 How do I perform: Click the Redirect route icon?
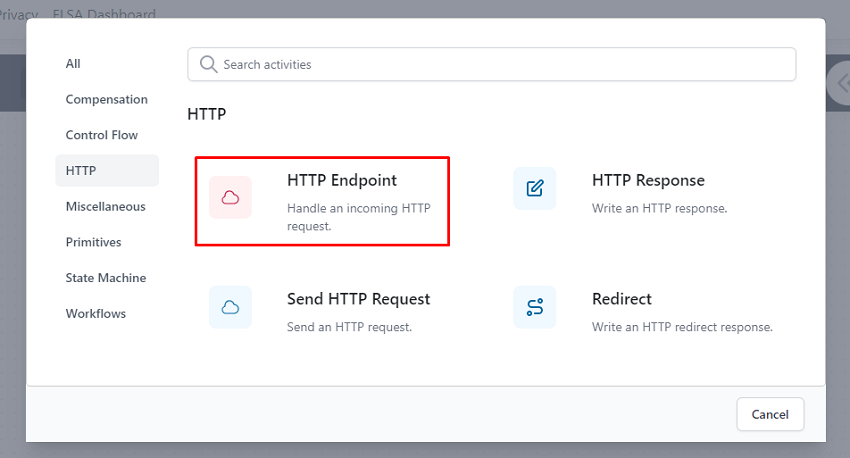point(535,307)
